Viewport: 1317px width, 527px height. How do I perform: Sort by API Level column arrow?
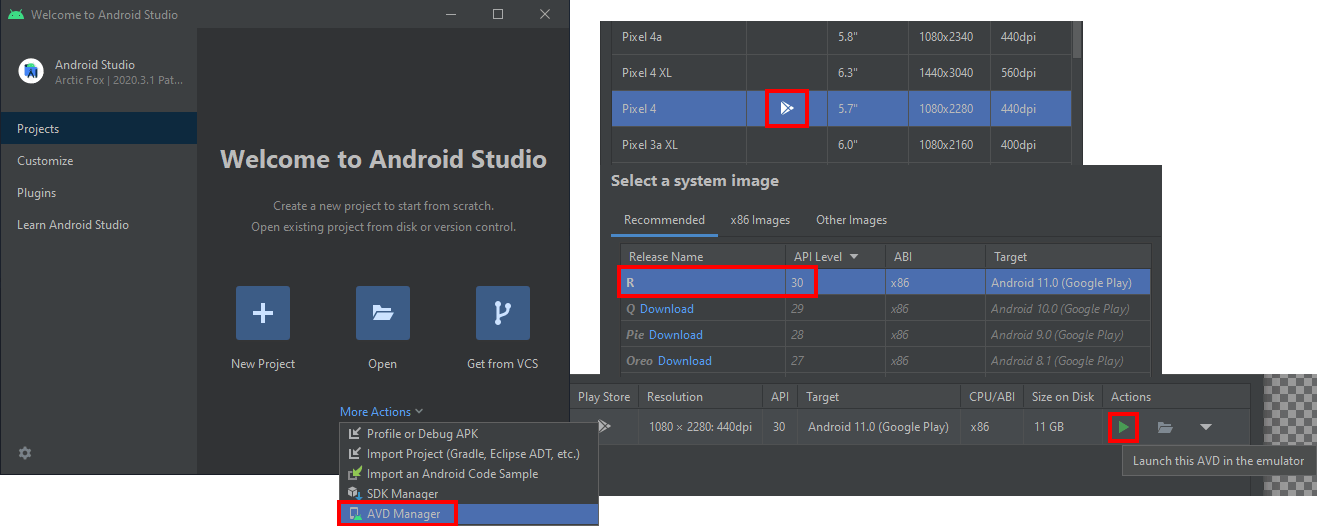coord(854,257)
